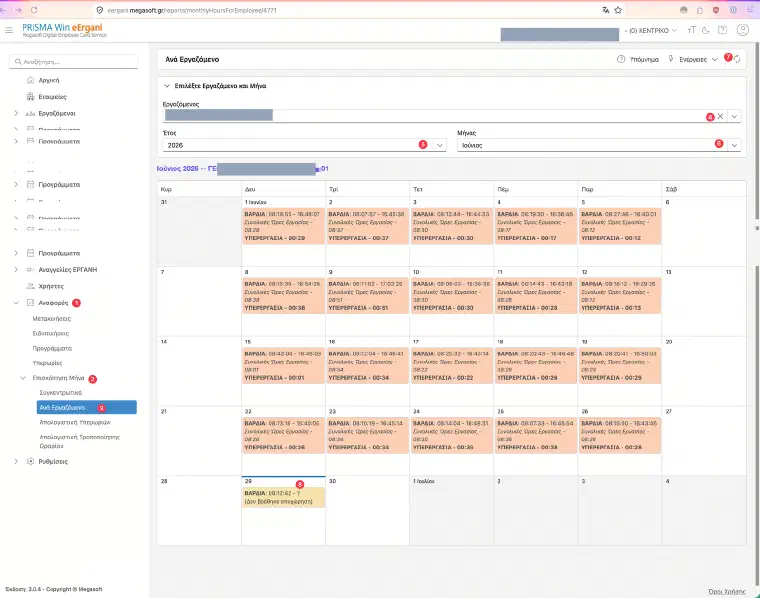
Task: Open the Όροι Χρήσης link
Action: (x=727, y=592)
